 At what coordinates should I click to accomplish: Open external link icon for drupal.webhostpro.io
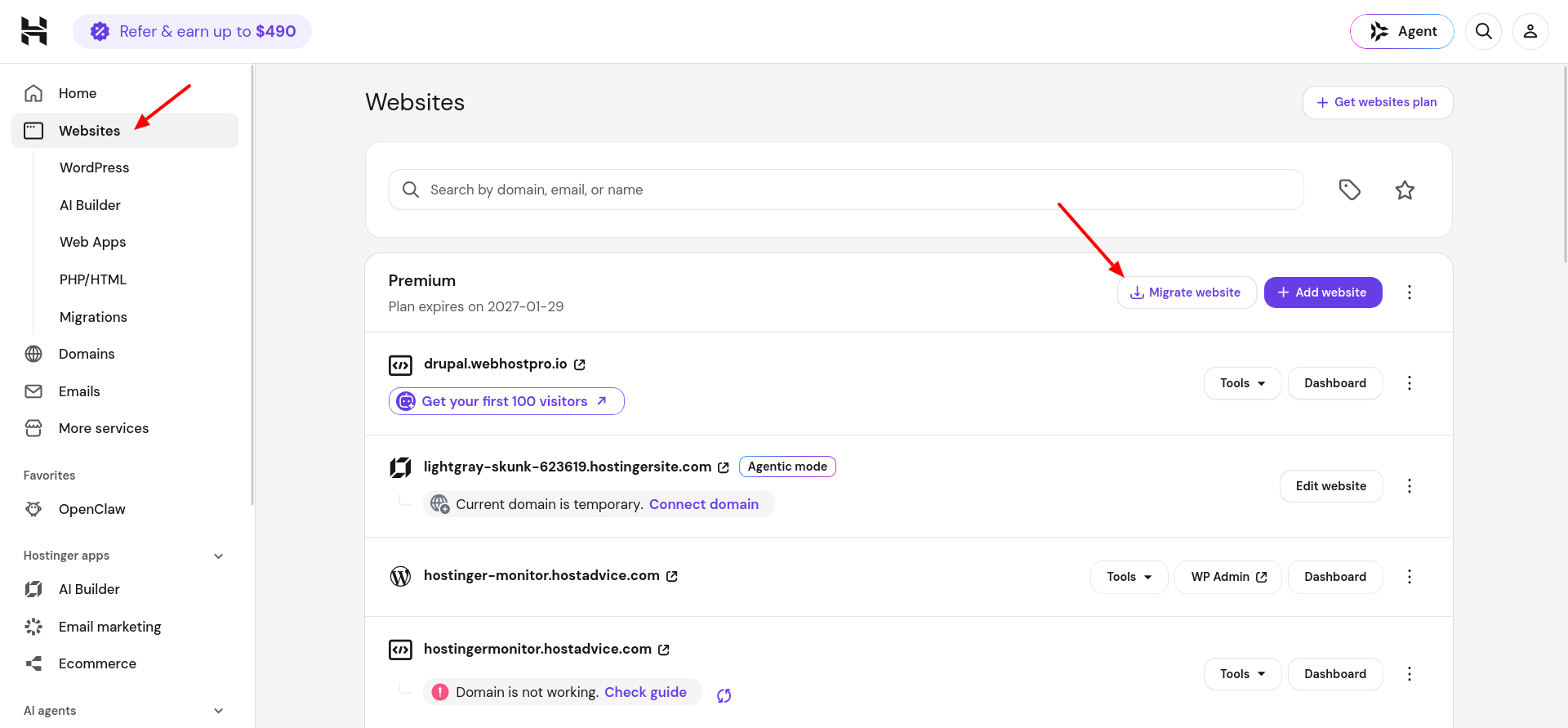pyautogui.click(x=580, y=364)
